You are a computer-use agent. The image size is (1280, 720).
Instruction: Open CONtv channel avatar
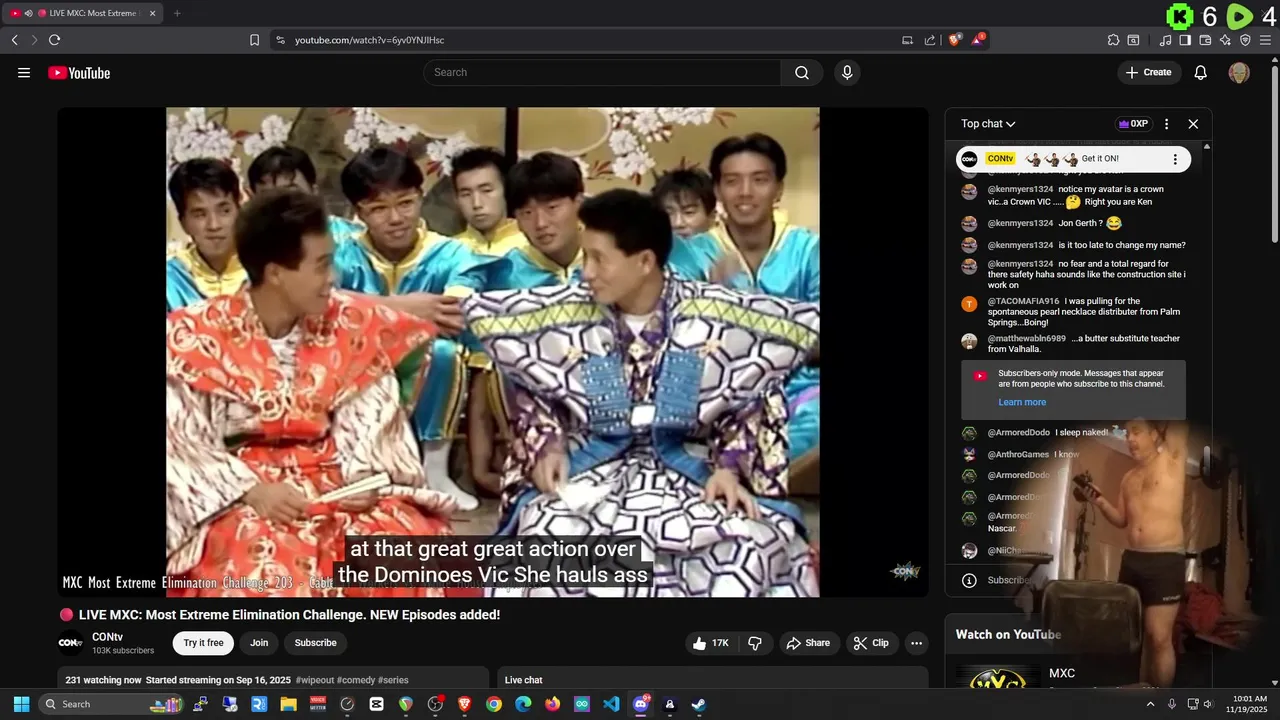click(70, 642)
